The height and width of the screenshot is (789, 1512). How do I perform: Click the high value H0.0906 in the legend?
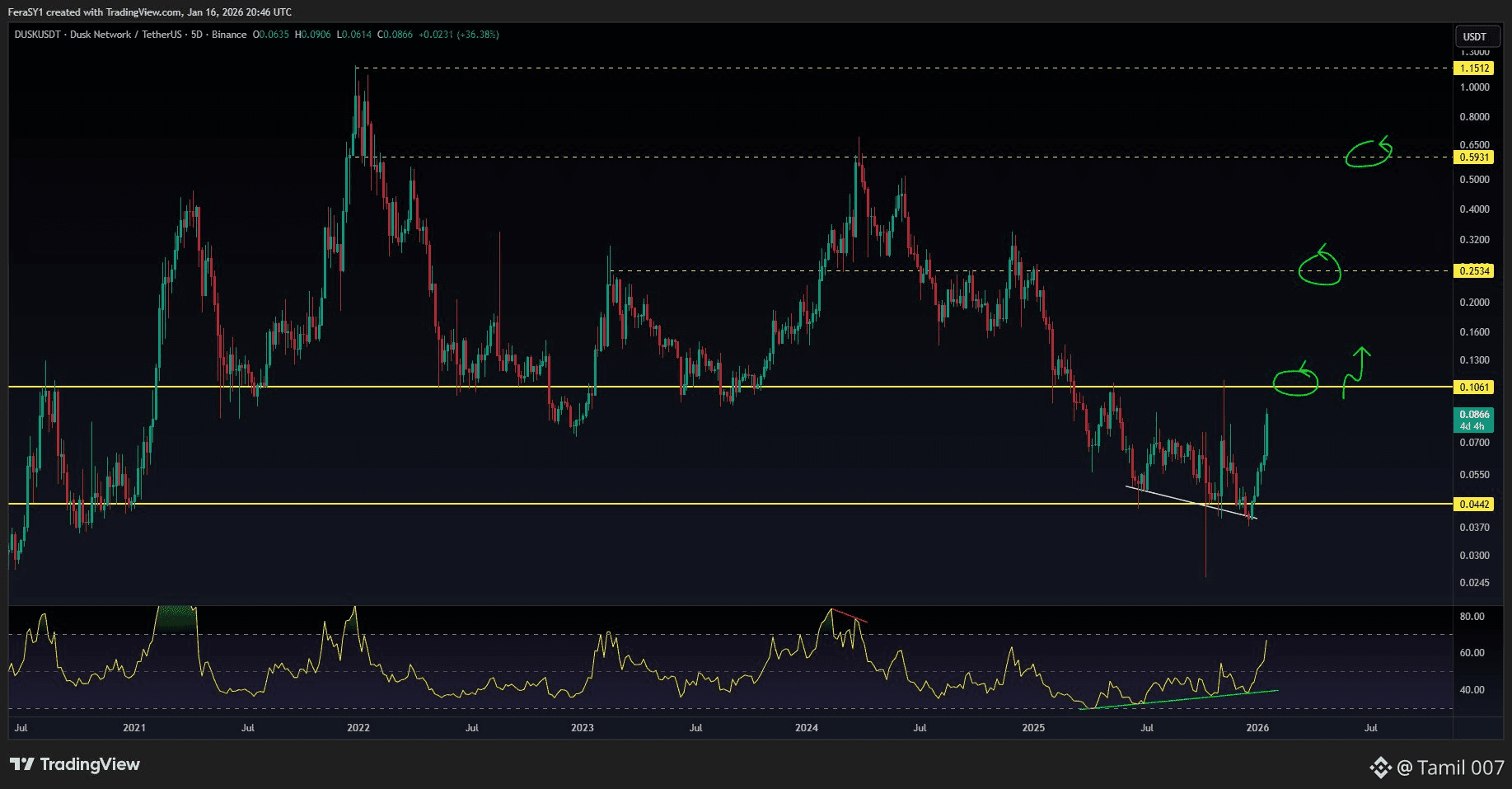click(313, 35)
